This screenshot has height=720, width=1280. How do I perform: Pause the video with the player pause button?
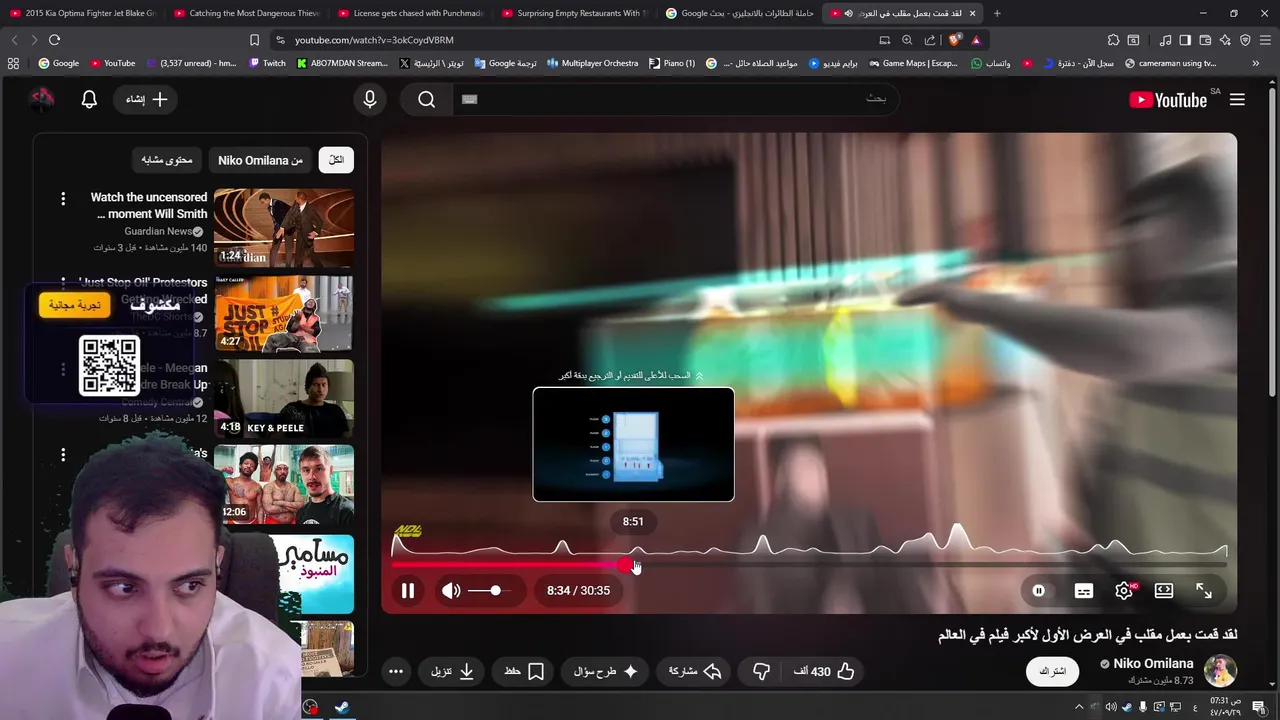408,591
